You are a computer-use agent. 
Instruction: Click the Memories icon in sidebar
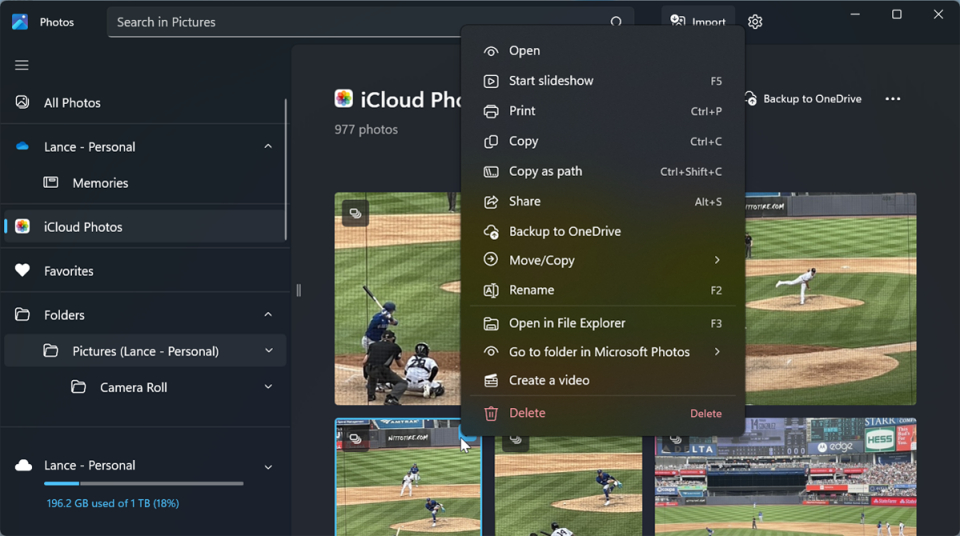[51, 183]
